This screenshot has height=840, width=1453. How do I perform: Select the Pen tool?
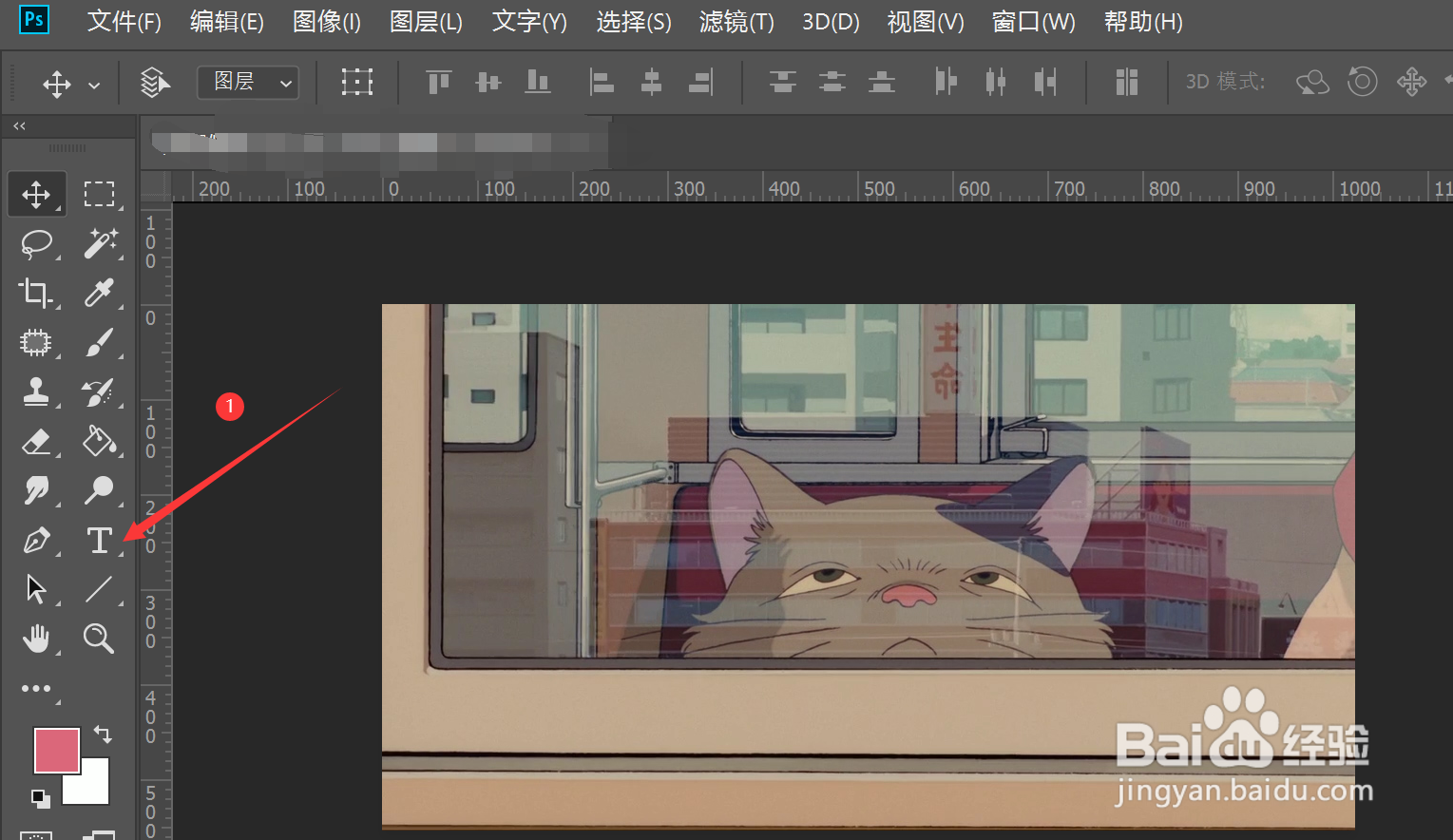click(x=36, y=540)
